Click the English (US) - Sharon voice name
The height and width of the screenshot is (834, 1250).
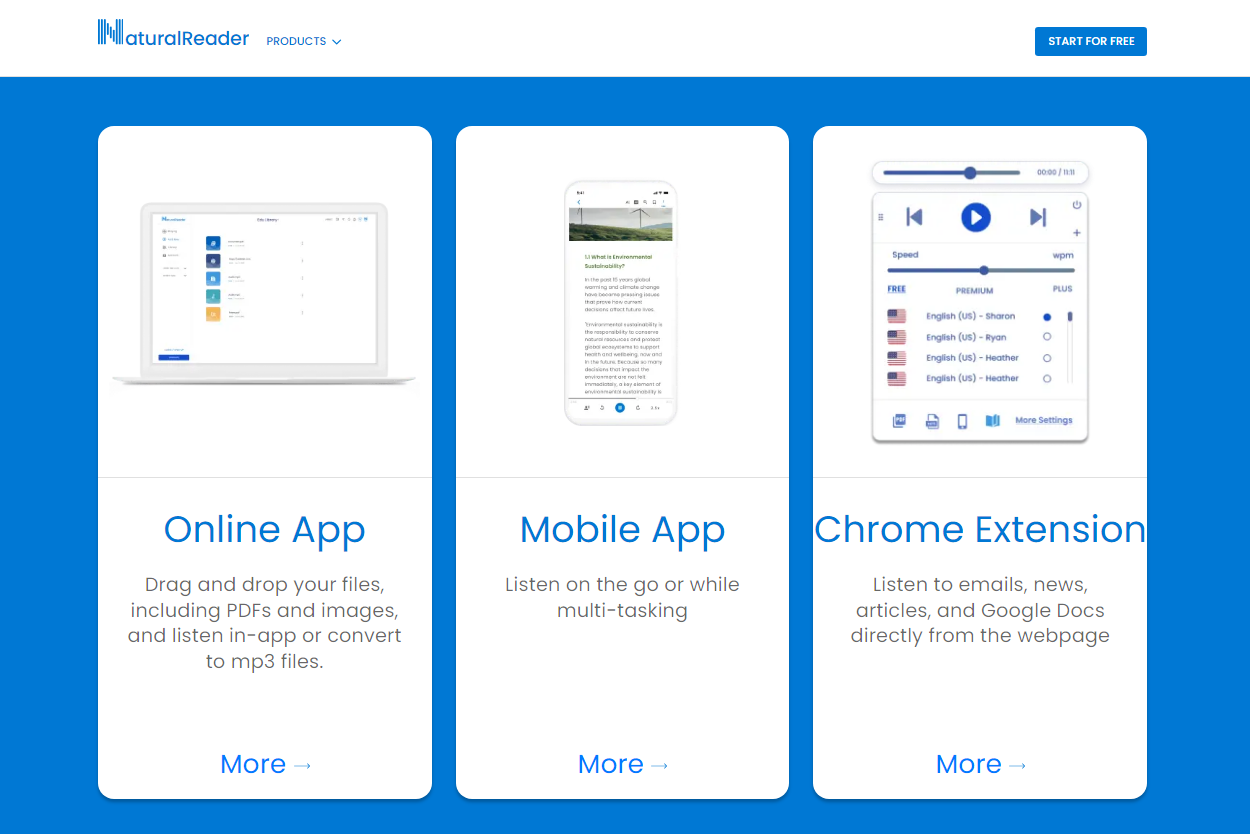(970, 316)
